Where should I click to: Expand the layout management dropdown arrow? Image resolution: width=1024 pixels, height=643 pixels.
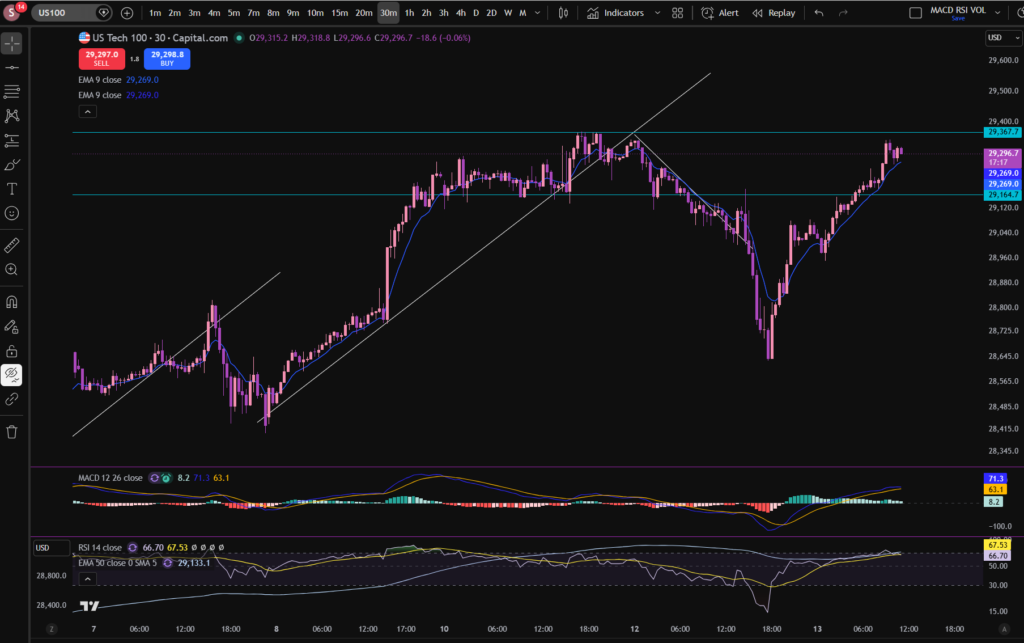click(x=997, y=12)
